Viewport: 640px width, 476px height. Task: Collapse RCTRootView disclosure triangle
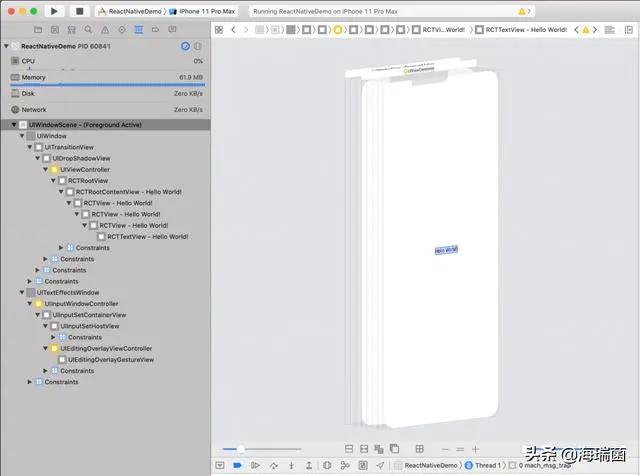click(x=53, y=180)
